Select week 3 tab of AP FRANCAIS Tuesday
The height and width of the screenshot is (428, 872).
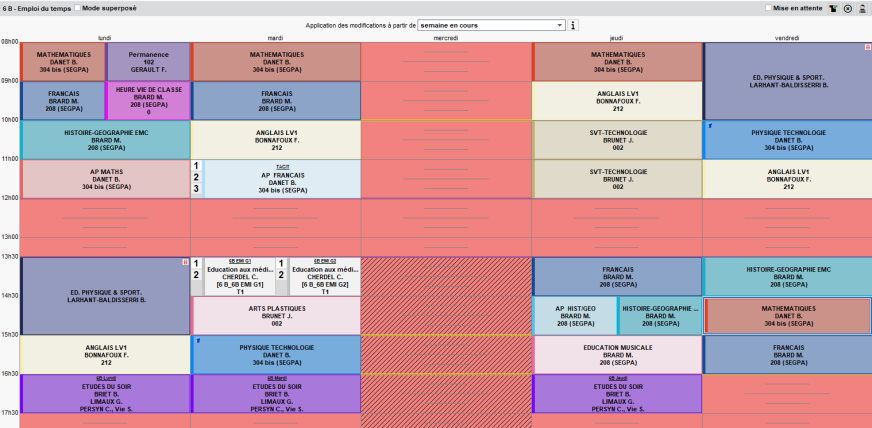[x=196, y=189]
